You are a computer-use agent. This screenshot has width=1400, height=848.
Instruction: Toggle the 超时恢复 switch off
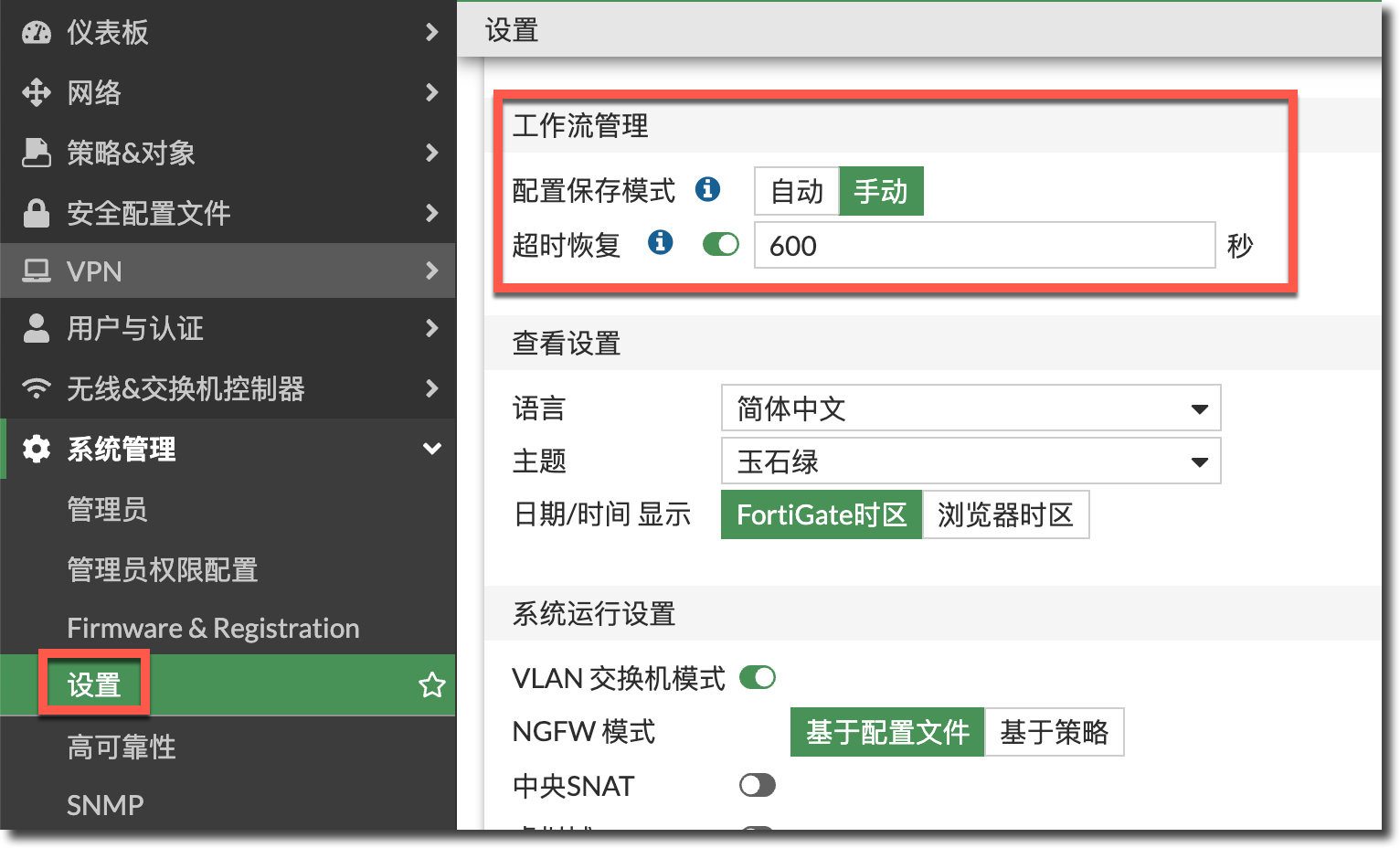[720, 245]
